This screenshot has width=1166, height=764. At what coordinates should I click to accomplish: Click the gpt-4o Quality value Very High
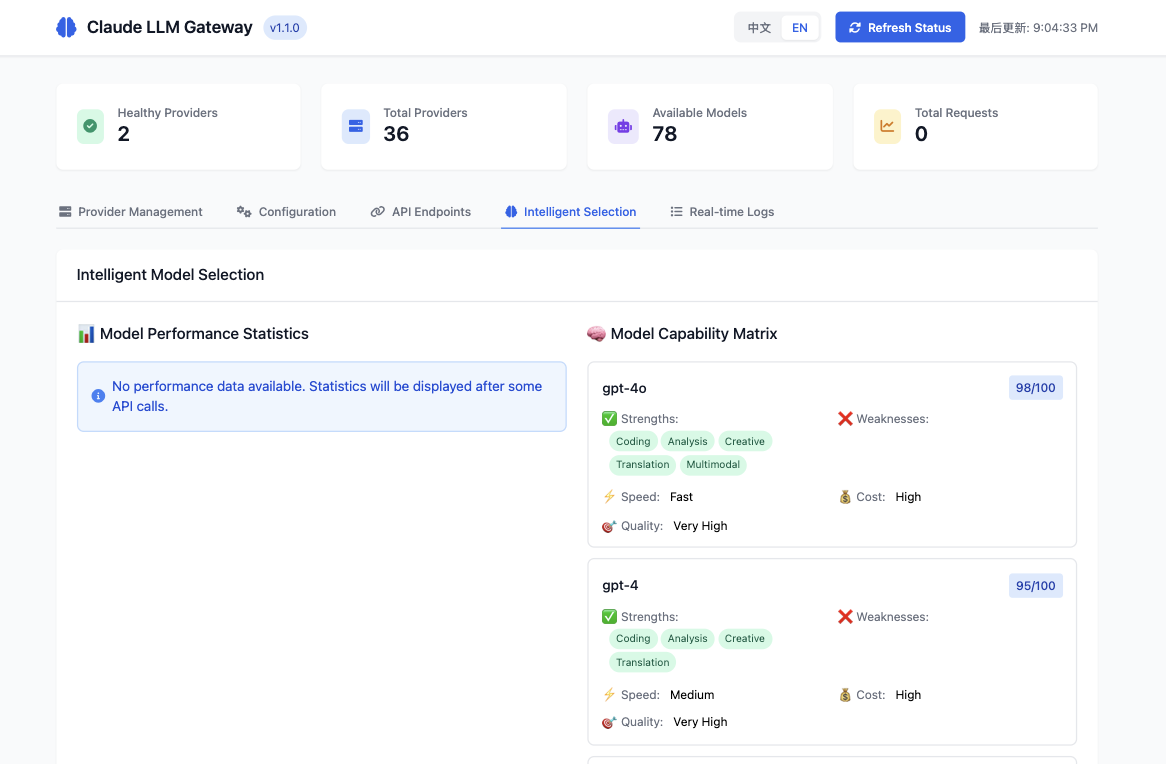pyautogui.click(x=700, y=526)
